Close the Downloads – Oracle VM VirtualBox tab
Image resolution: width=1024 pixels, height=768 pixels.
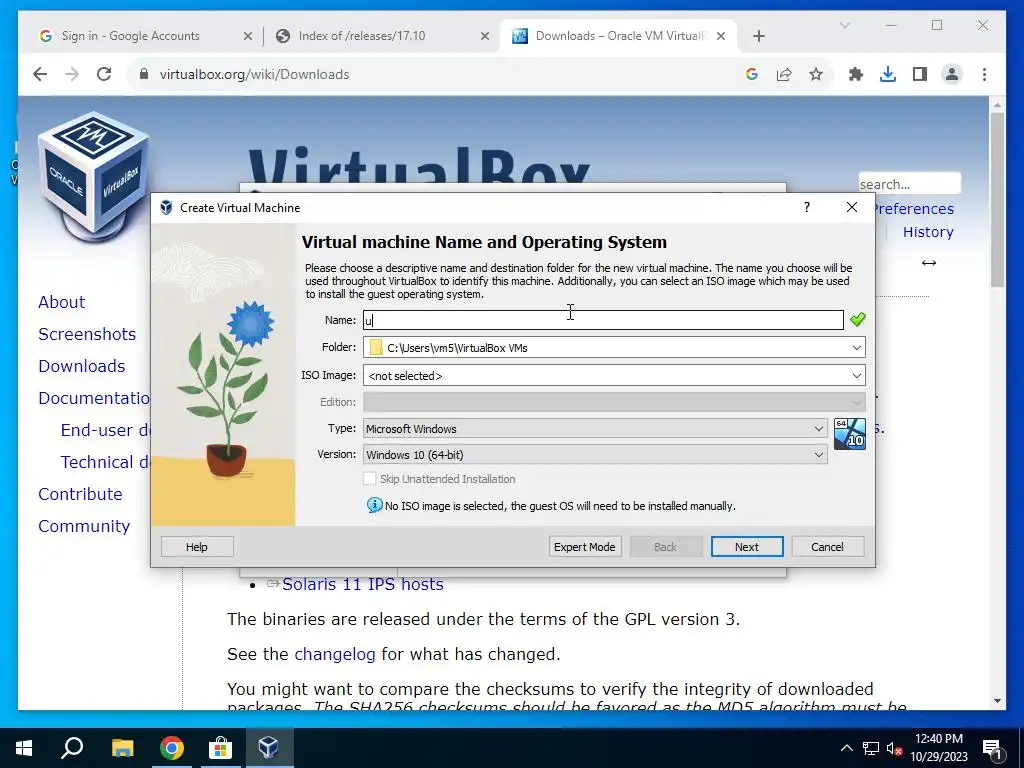[721, 36]
